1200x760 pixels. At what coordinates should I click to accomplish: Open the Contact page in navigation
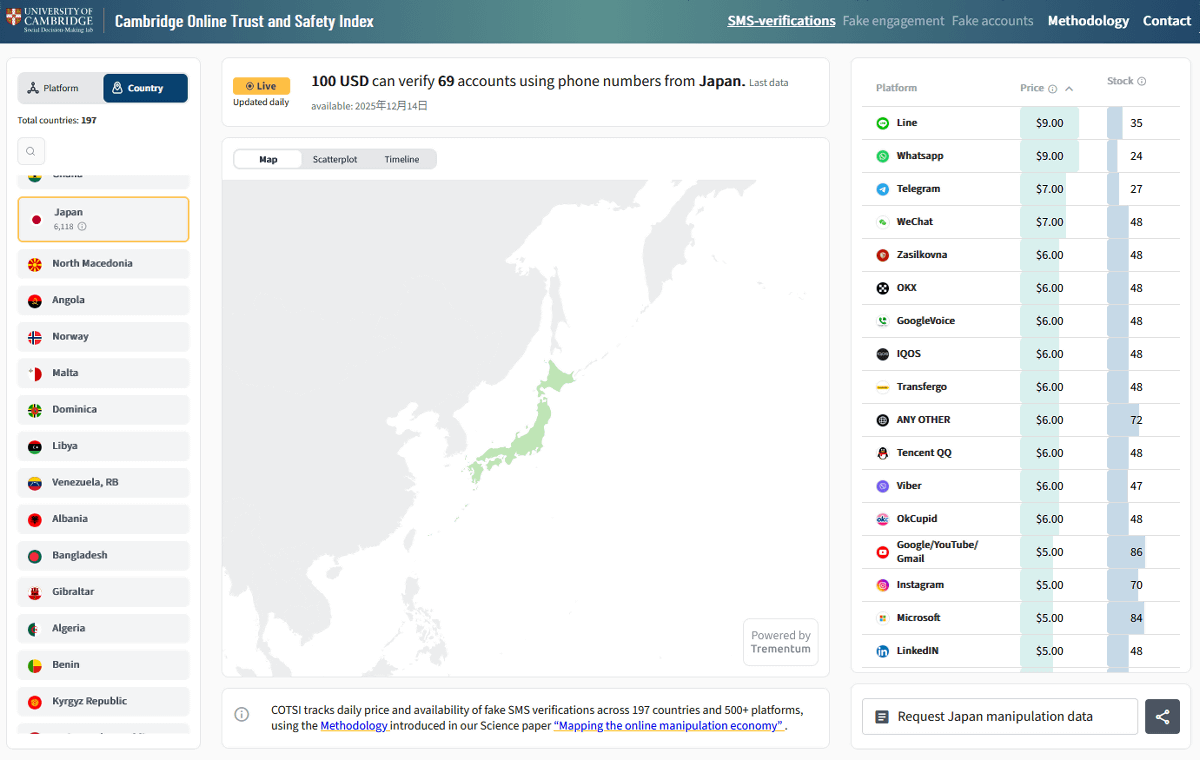(x=1166, y=21)
